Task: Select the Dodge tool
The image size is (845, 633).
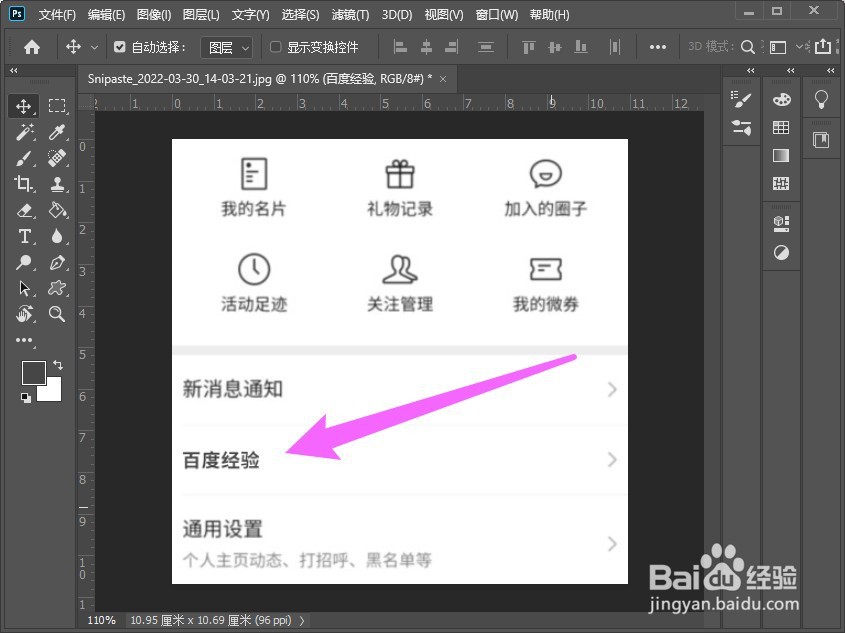Action: (x=25, y=262)
